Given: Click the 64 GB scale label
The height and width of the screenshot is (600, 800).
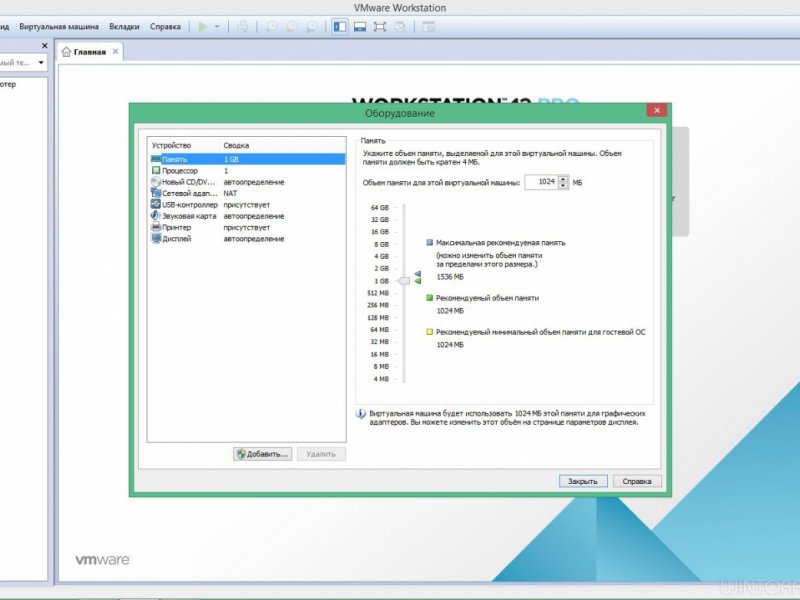Looking at the screenshot, I should (x=380, y=208).
